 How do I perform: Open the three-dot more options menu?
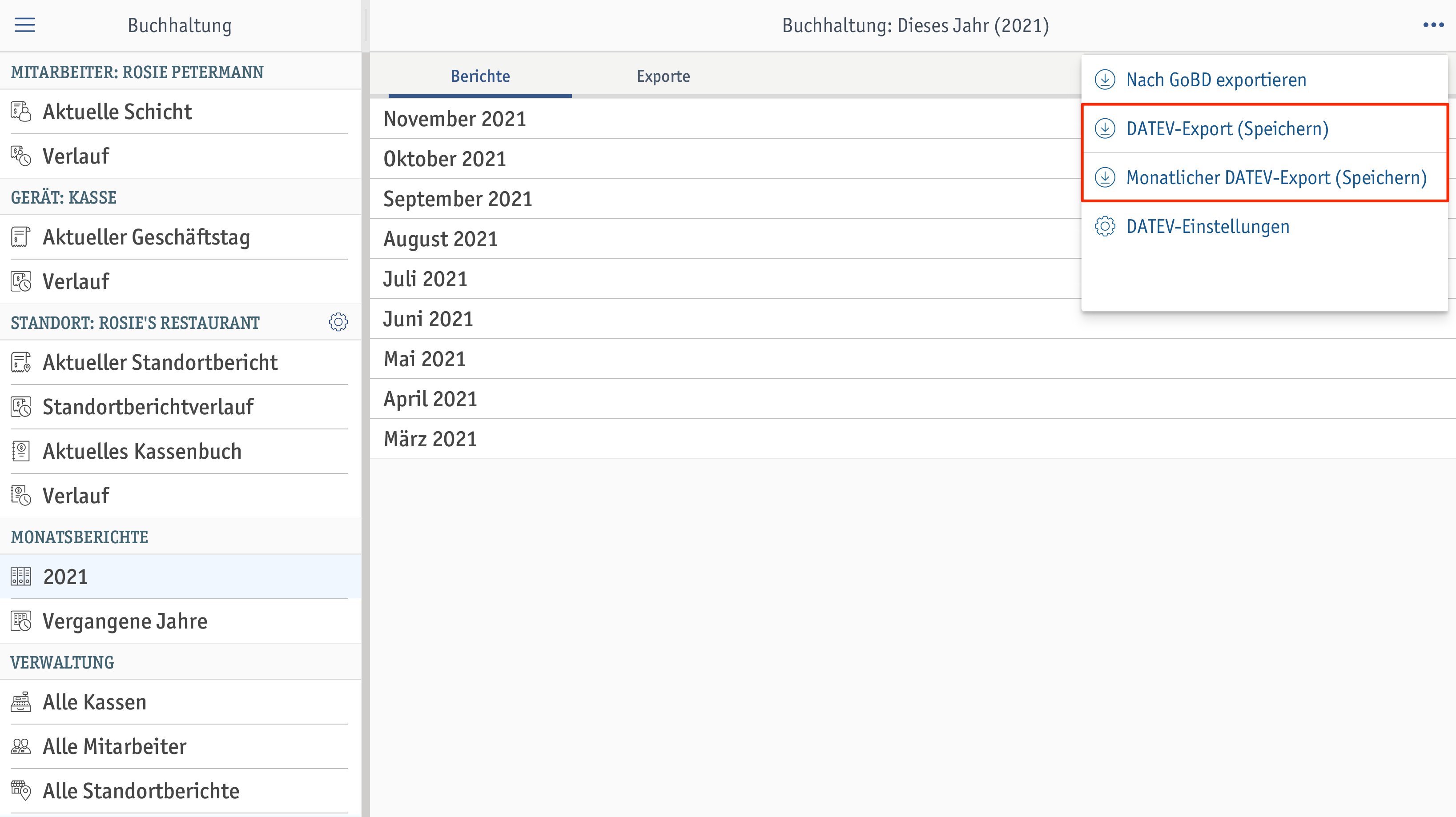tap(1433, 25)
